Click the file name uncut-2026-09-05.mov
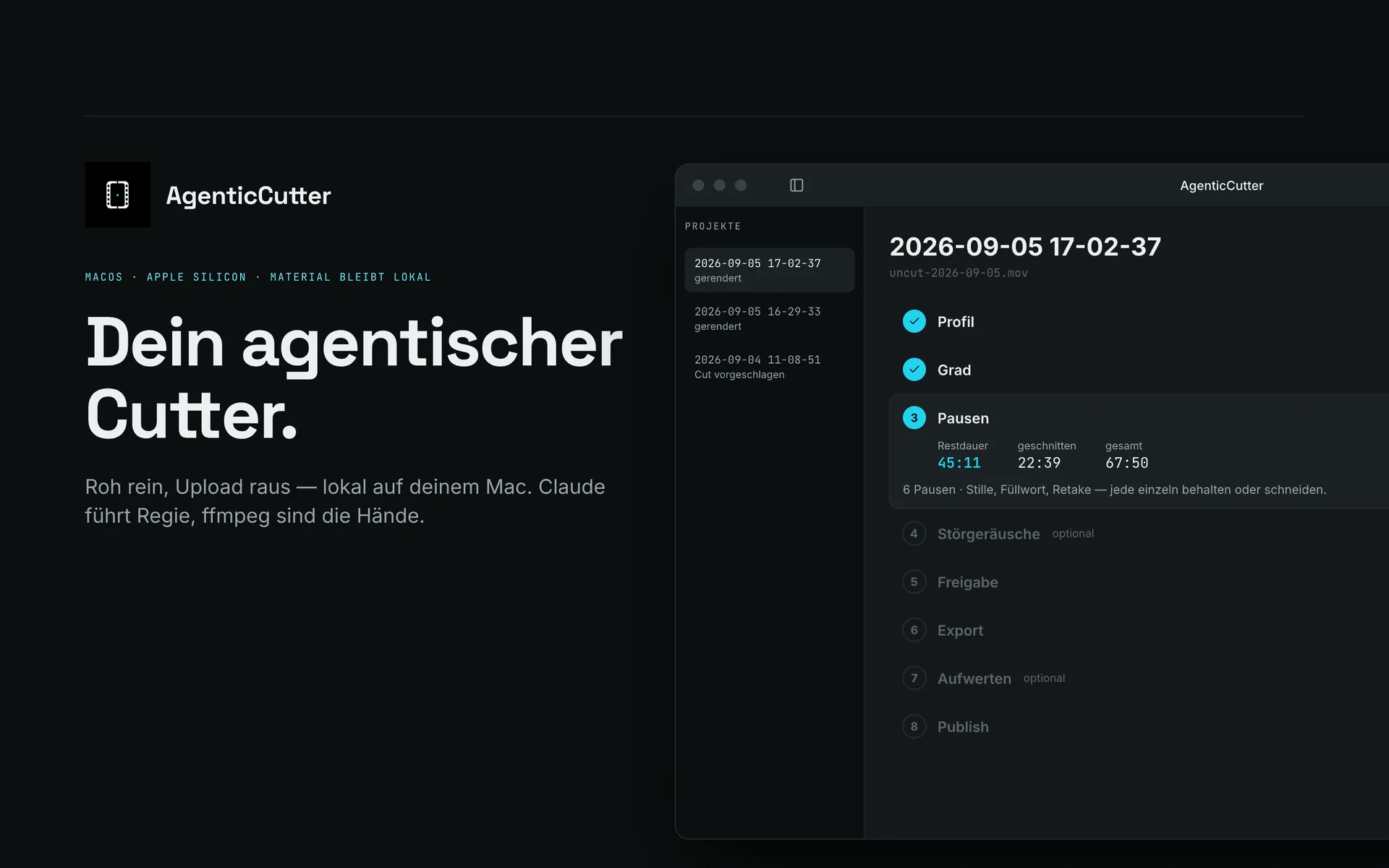Viewport: 1389px width, 868px height. pyautogui.click(x=959, y=273)
